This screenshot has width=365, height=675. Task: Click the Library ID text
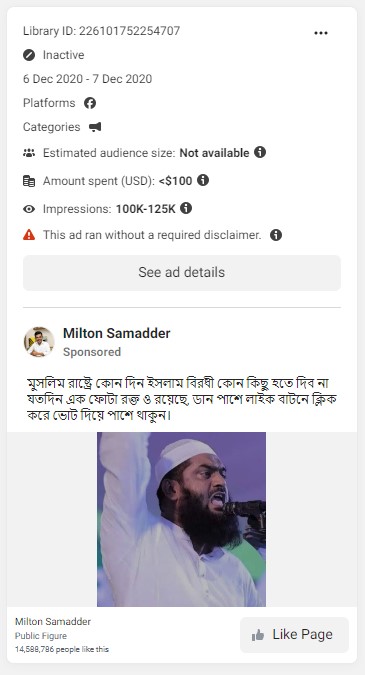102,31
